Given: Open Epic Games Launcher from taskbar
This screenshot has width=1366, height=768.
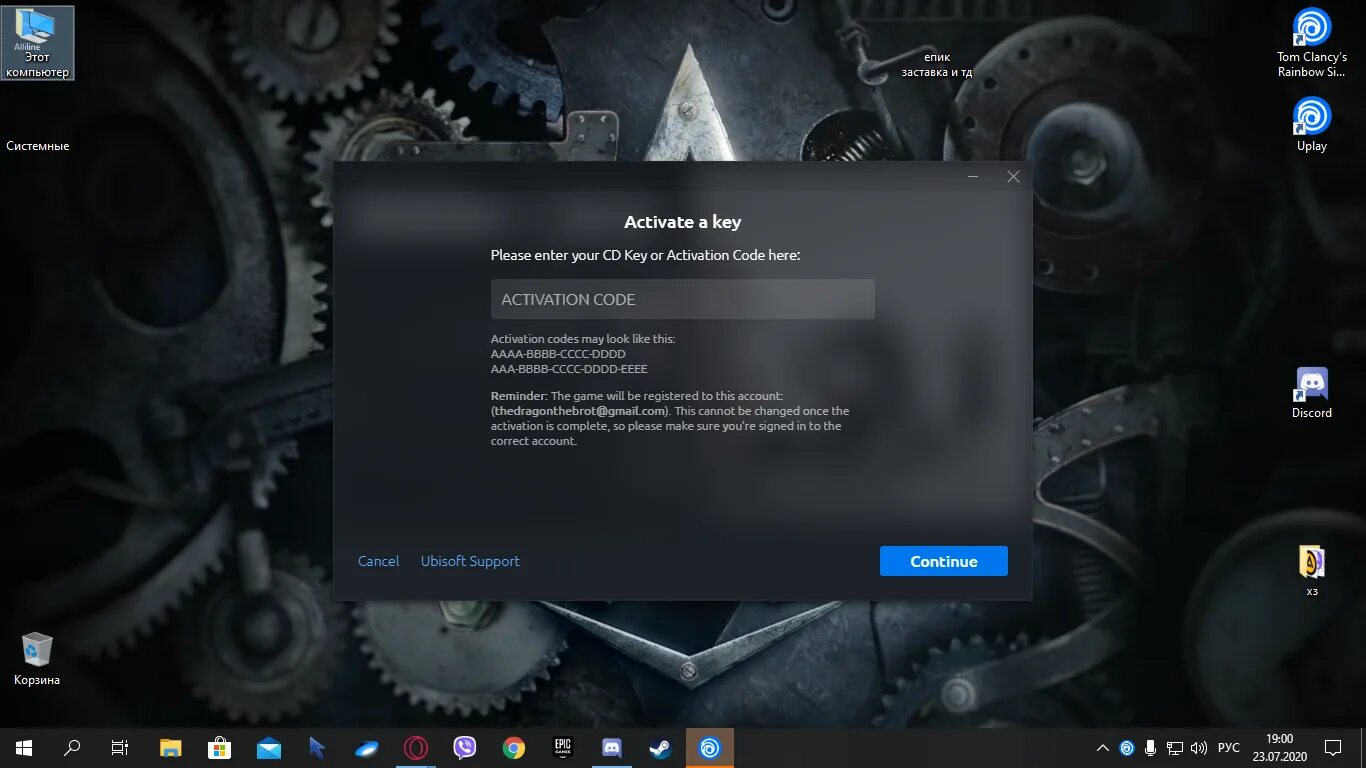Looking at the screenshot, I should [563, 748].
